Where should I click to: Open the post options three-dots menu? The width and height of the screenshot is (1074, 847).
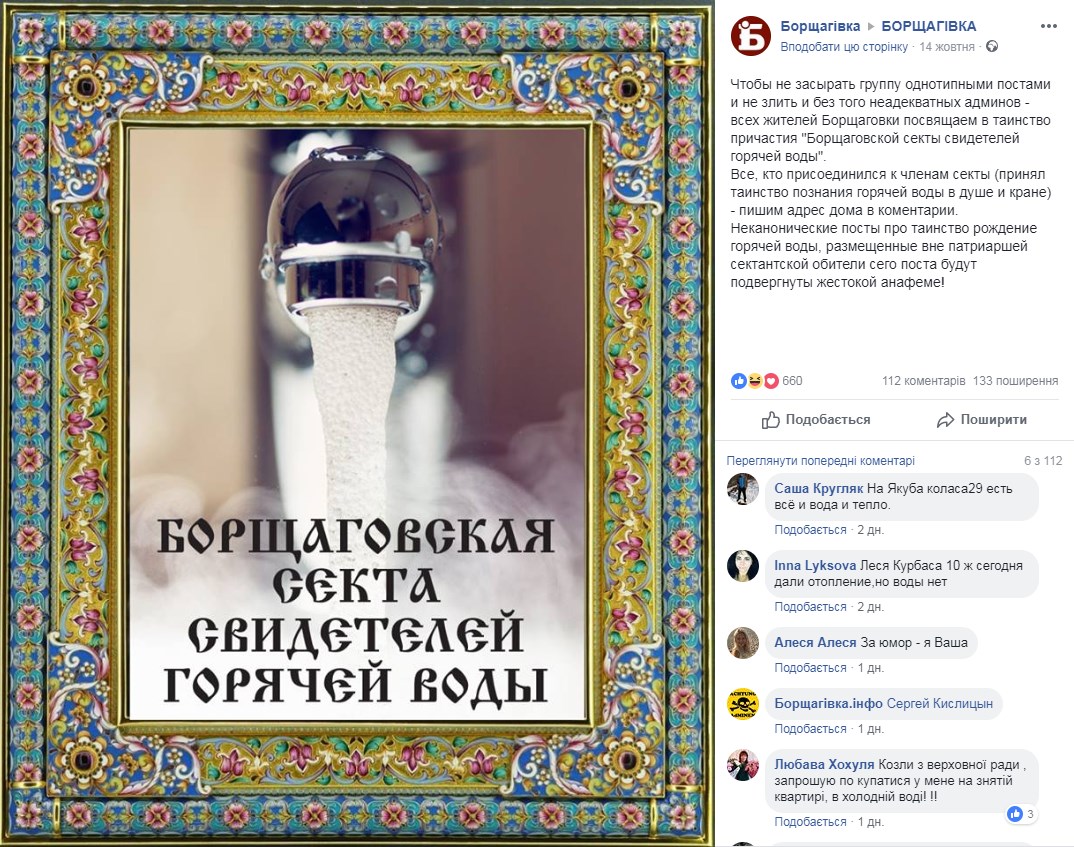tap(1049, 27)
